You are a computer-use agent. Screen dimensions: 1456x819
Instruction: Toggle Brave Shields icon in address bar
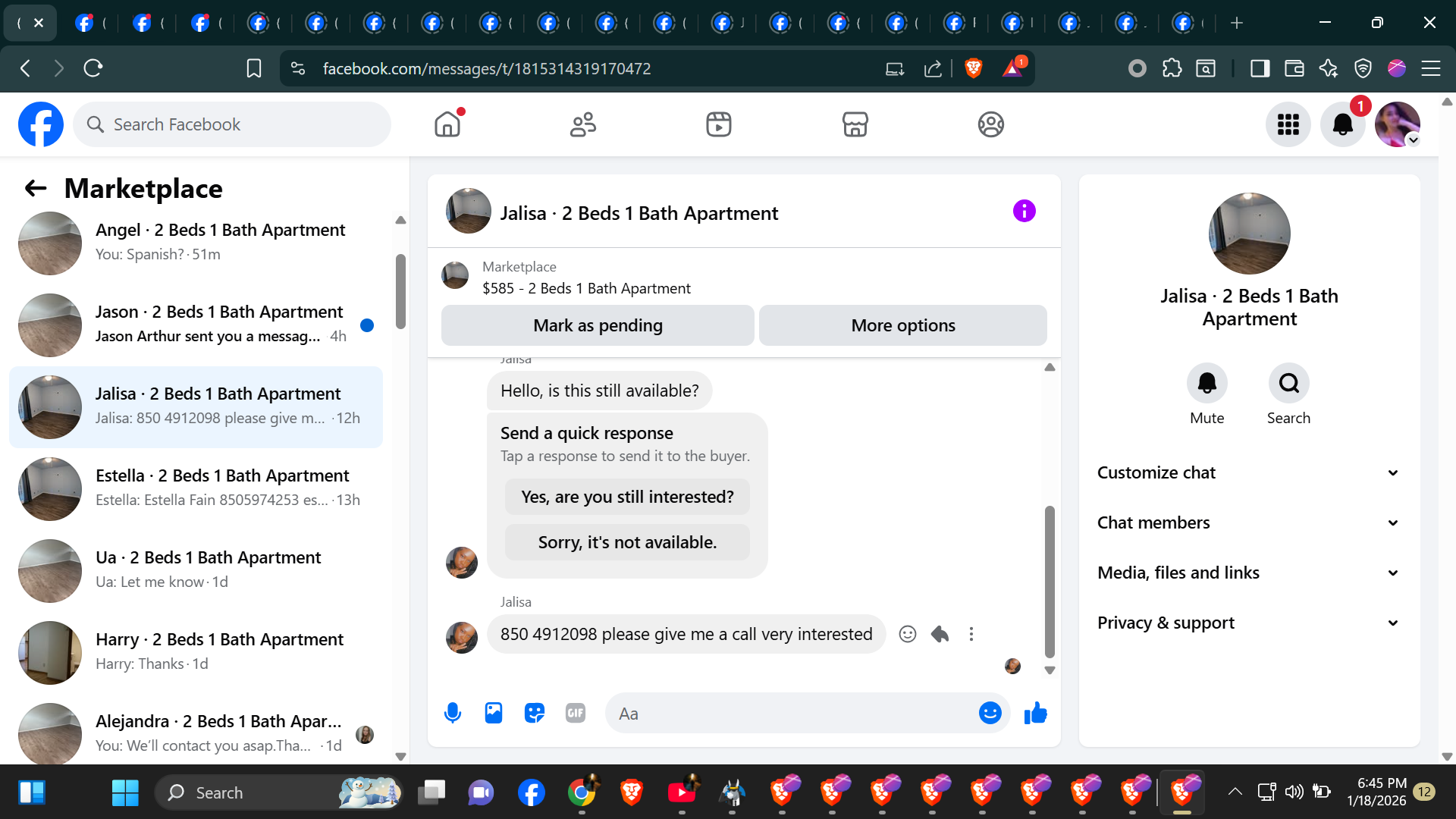coord(974,68)
